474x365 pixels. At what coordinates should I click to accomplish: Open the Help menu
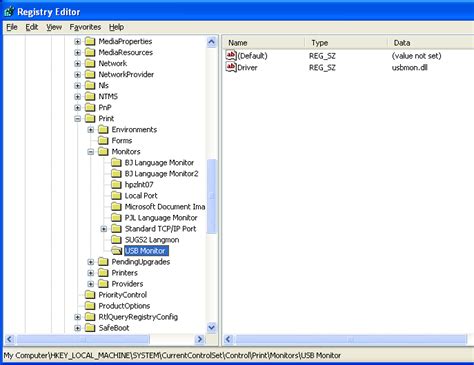116,27
